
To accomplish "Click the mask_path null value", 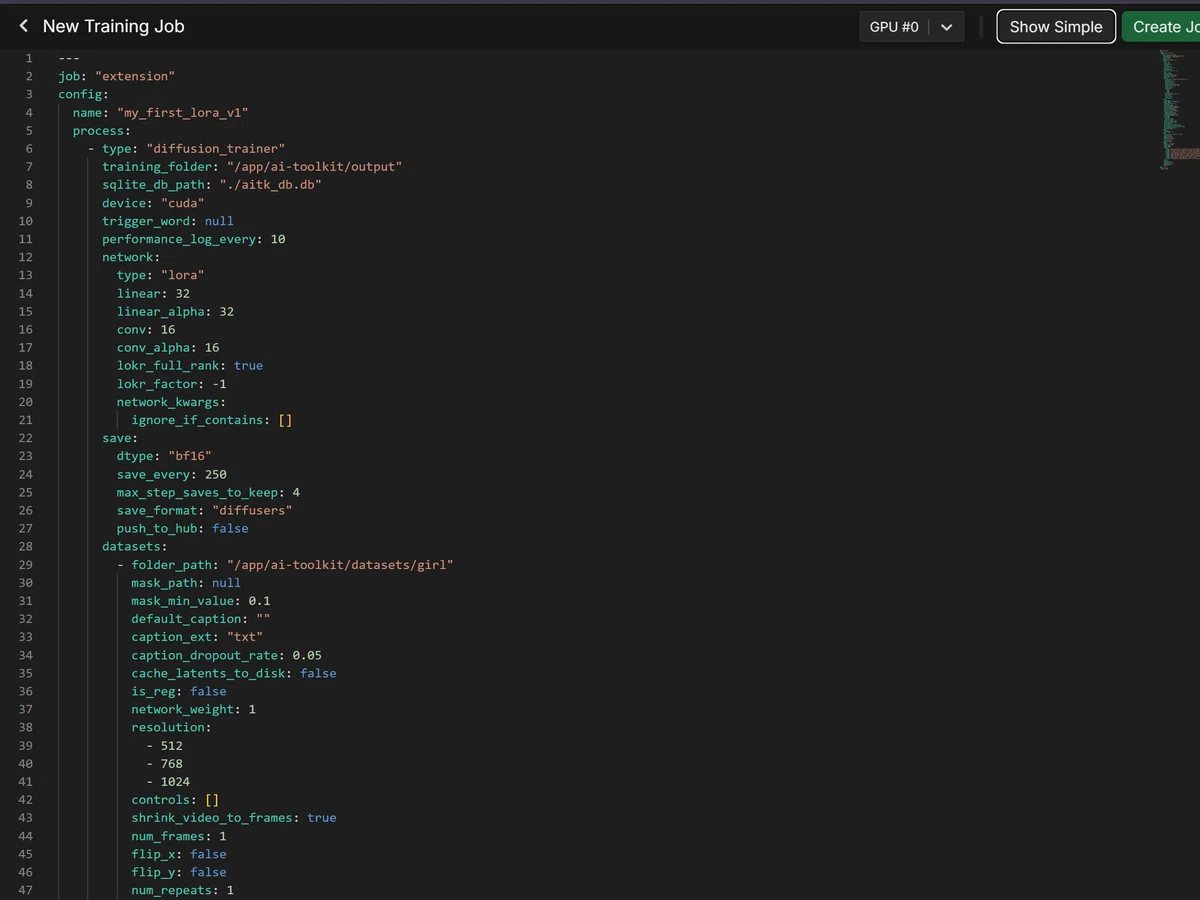I will [226, 583].
